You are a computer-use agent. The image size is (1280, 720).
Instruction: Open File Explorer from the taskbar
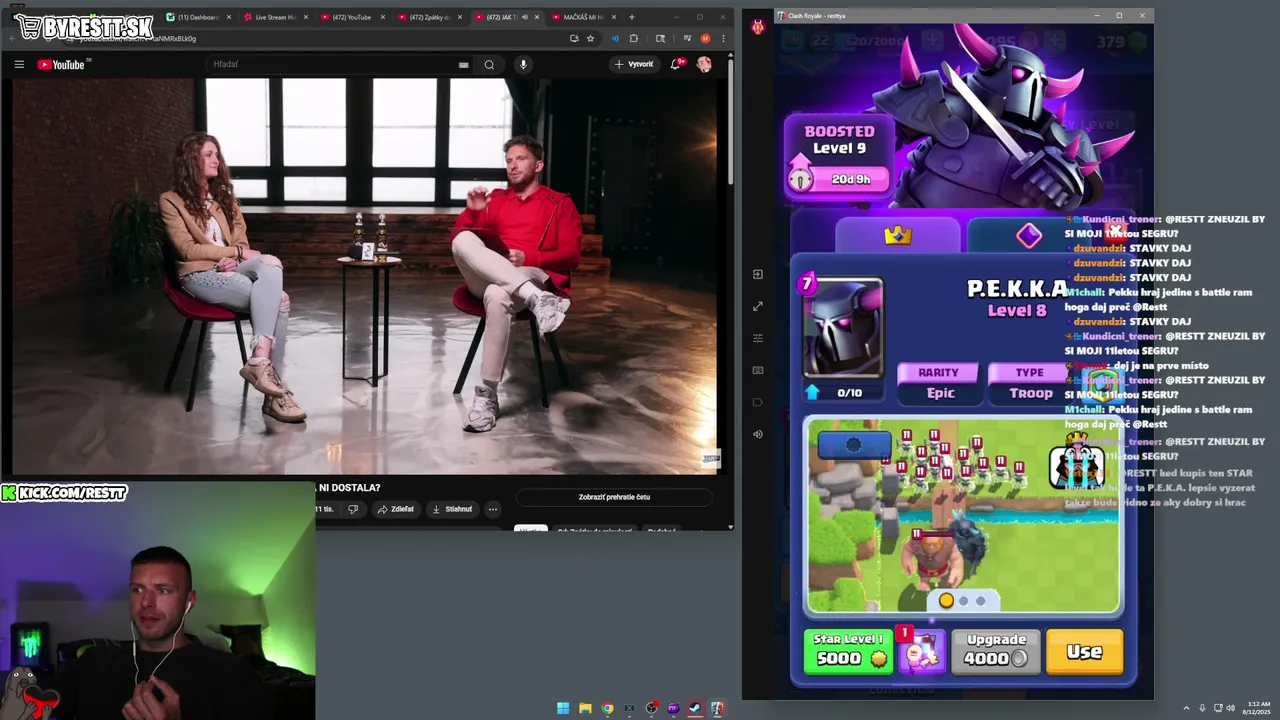click(x=585, y=708)
